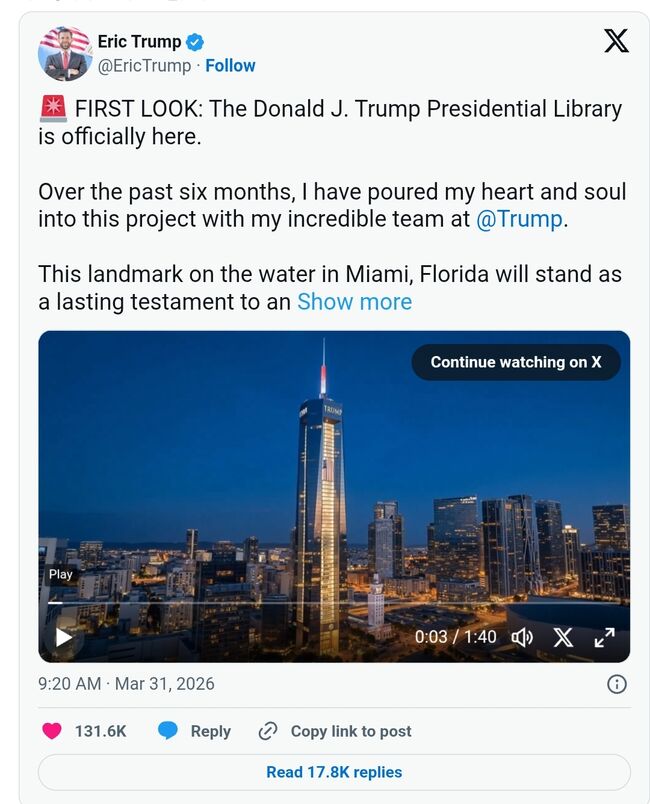
Task: Expand post text with Show more
Action: coord(354,302)
